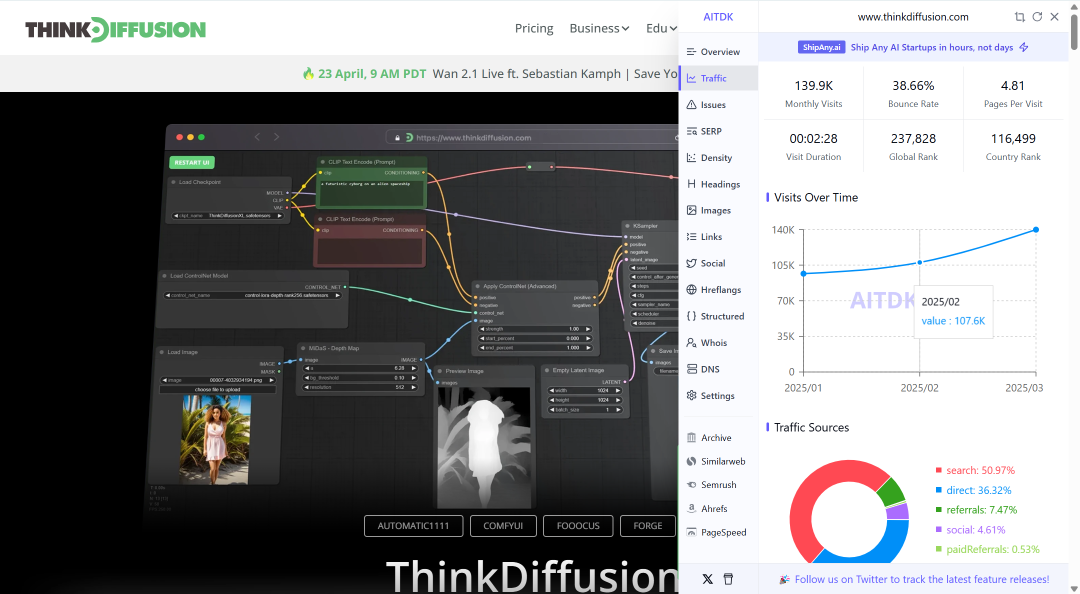The image size is (1080, 594).
Task: Select the Traffic sidebar icon
Action: [x=691, y=79]
